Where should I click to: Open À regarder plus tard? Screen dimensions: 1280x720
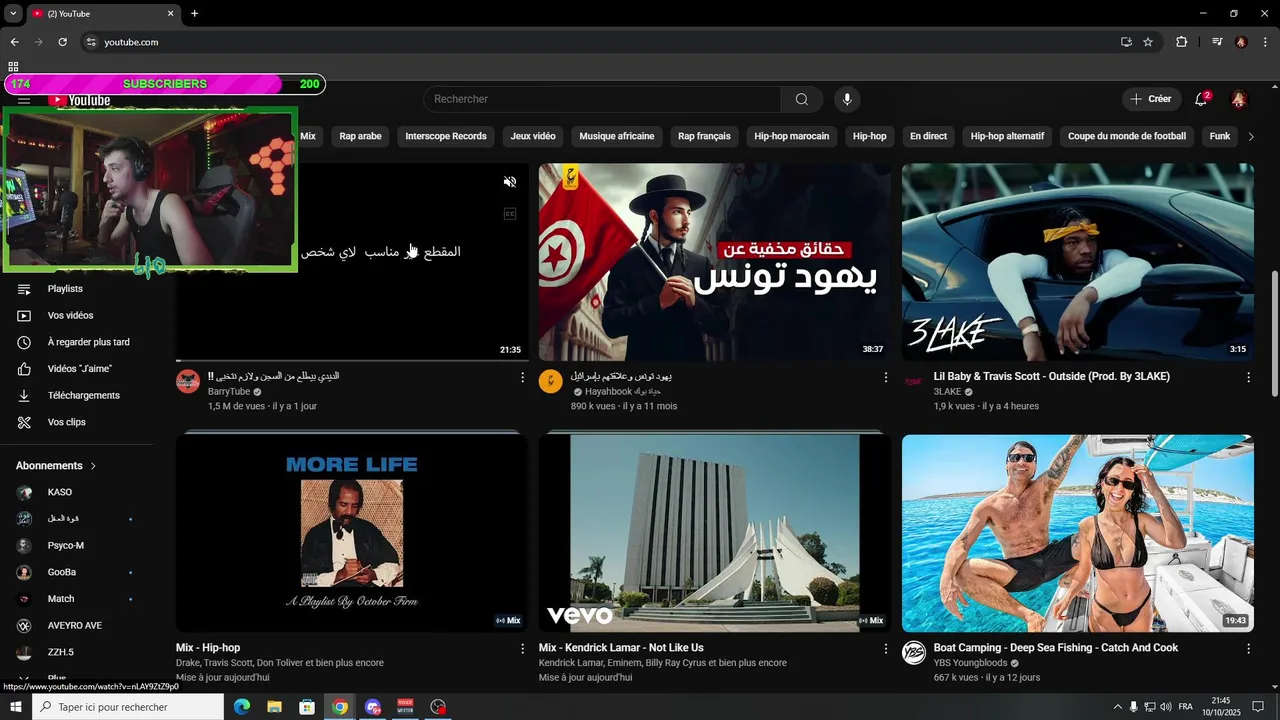pos(78,342)
